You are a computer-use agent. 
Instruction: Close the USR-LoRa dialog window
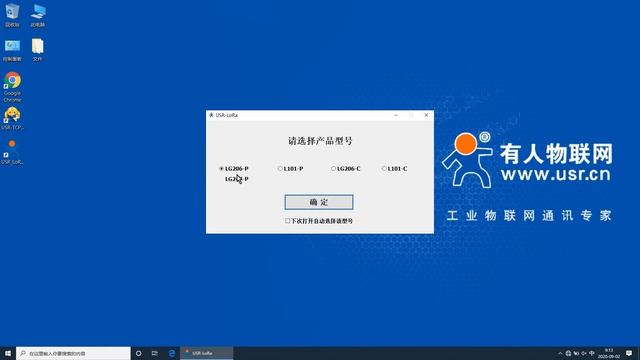(426, 115)
